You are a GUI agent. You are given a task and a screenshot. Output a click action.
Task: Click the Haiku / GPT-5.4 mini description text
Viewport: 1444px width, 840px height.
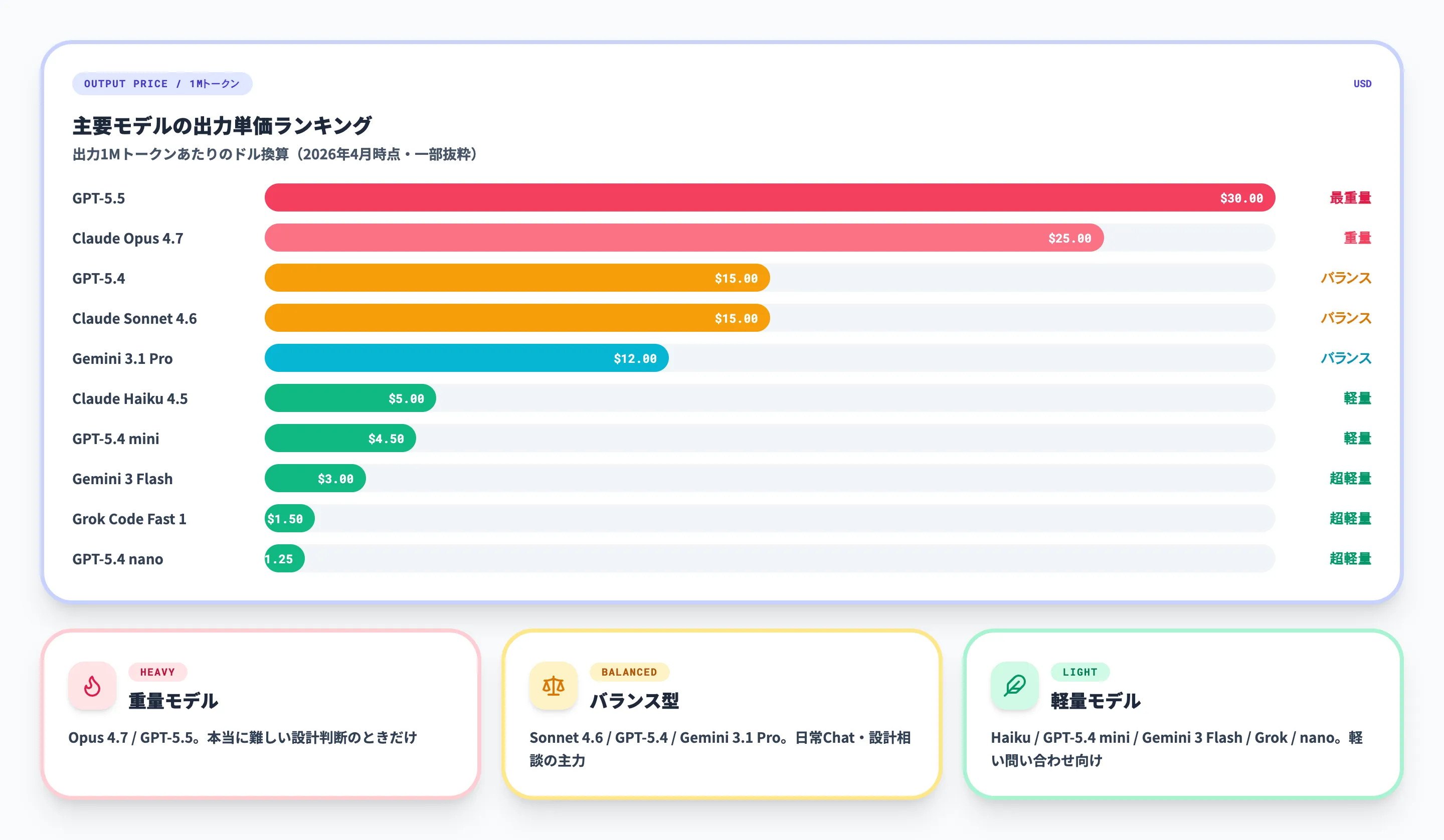(1177, 749)
